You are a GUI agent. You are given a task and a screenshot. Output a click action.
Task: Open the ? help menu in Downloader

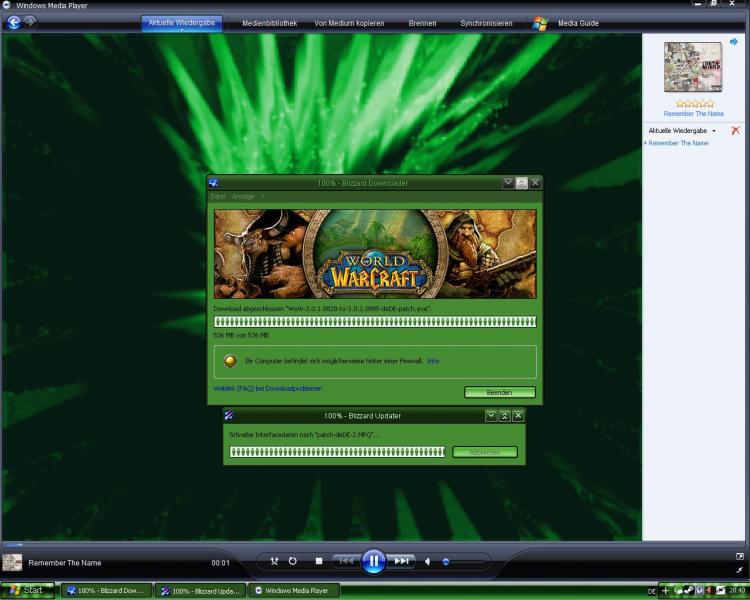click(262, 197)
